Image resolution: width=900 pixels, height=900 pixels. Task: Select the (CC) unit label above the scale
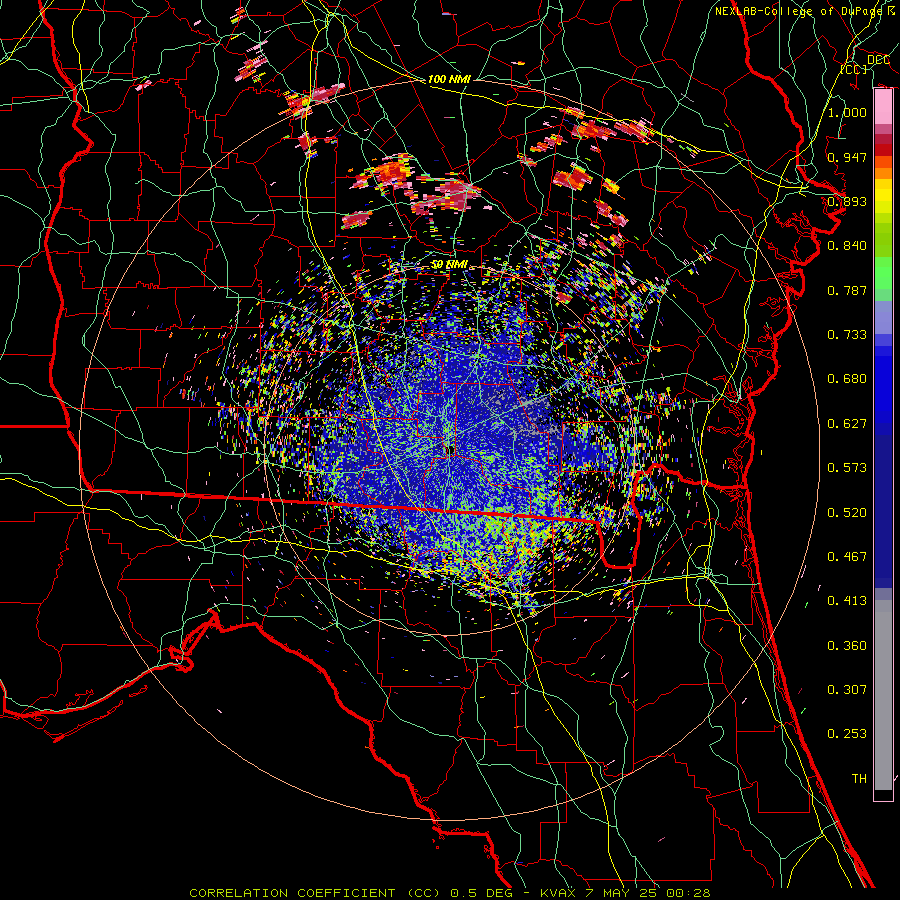(x=854, y=69)
